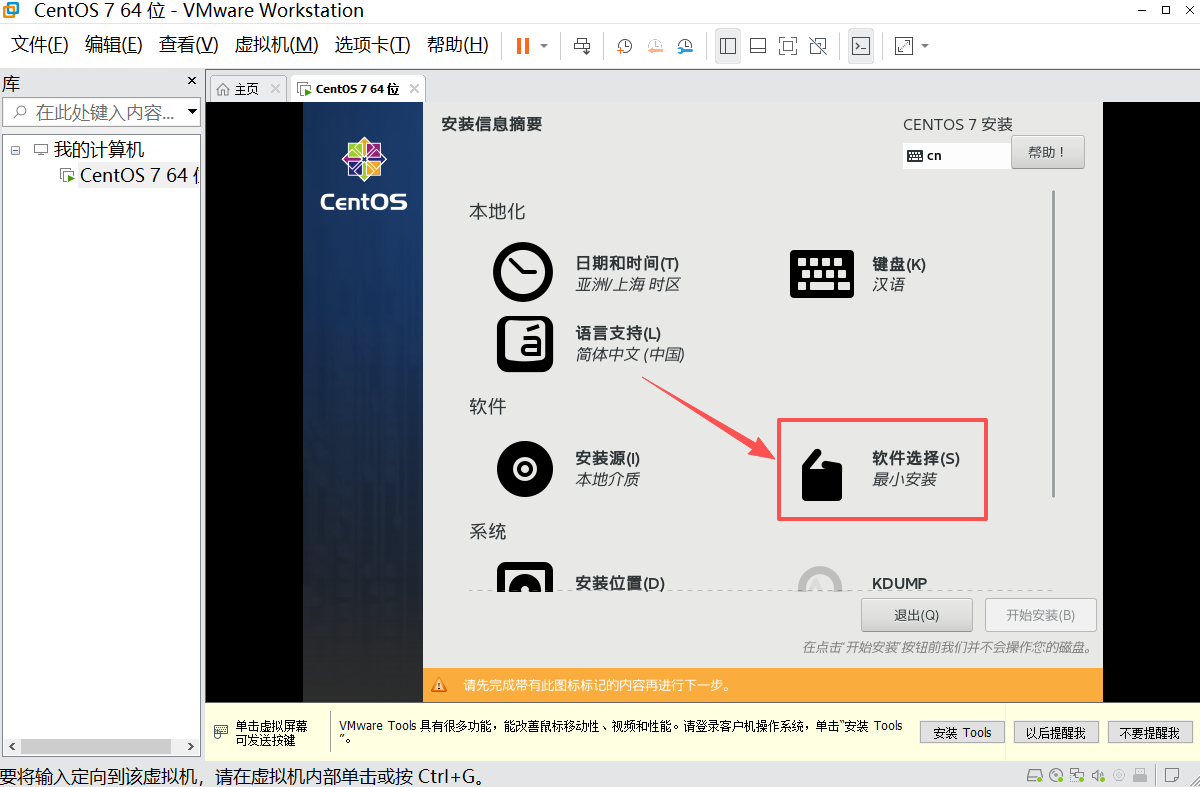The height and width of the screenshot is (787, 1200).
Task: Open the library search dropdown arrow
Action: coord(193,112)
